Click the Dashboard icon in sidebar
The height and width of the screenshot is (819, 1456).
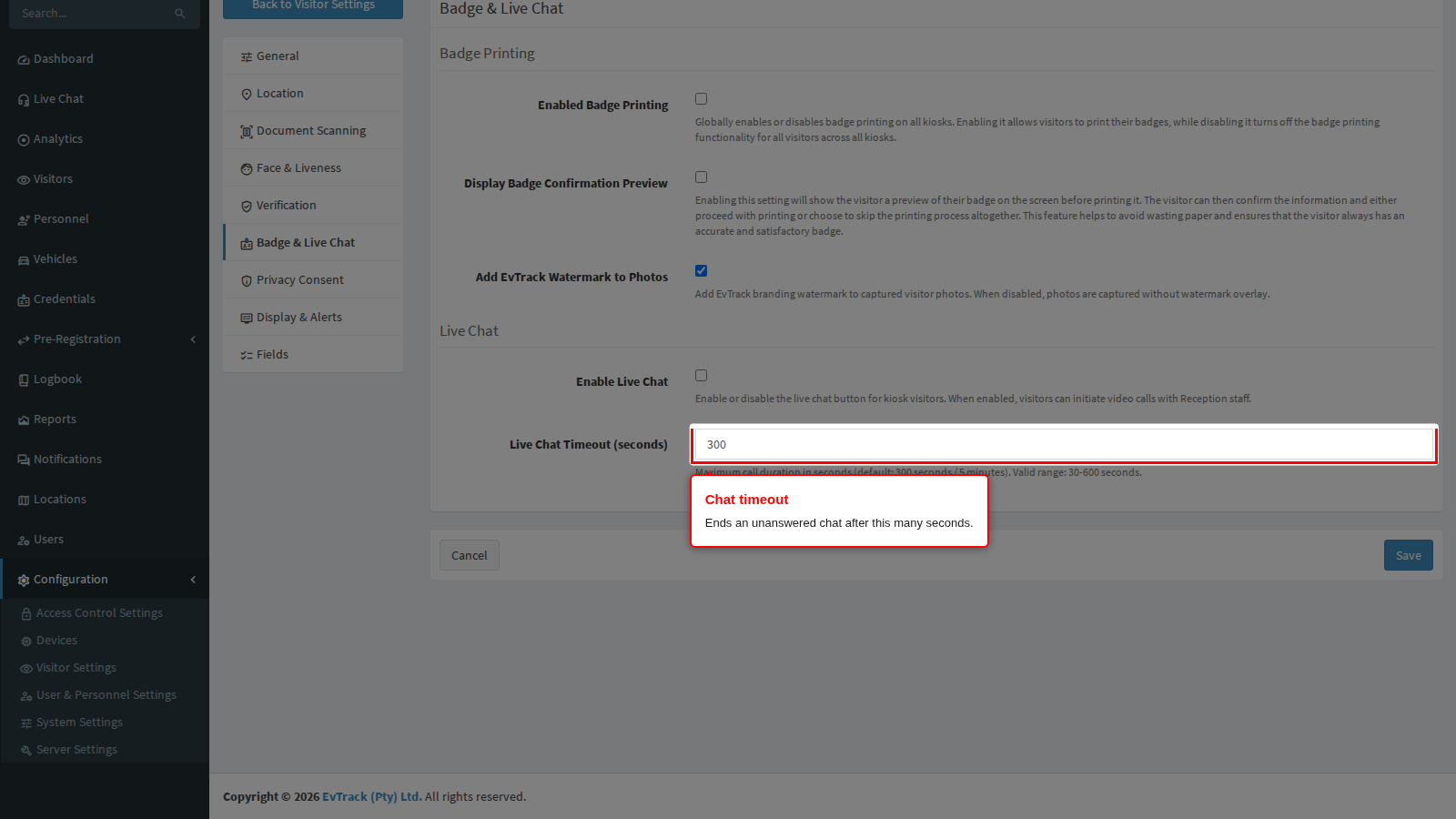tap(24, 60)
